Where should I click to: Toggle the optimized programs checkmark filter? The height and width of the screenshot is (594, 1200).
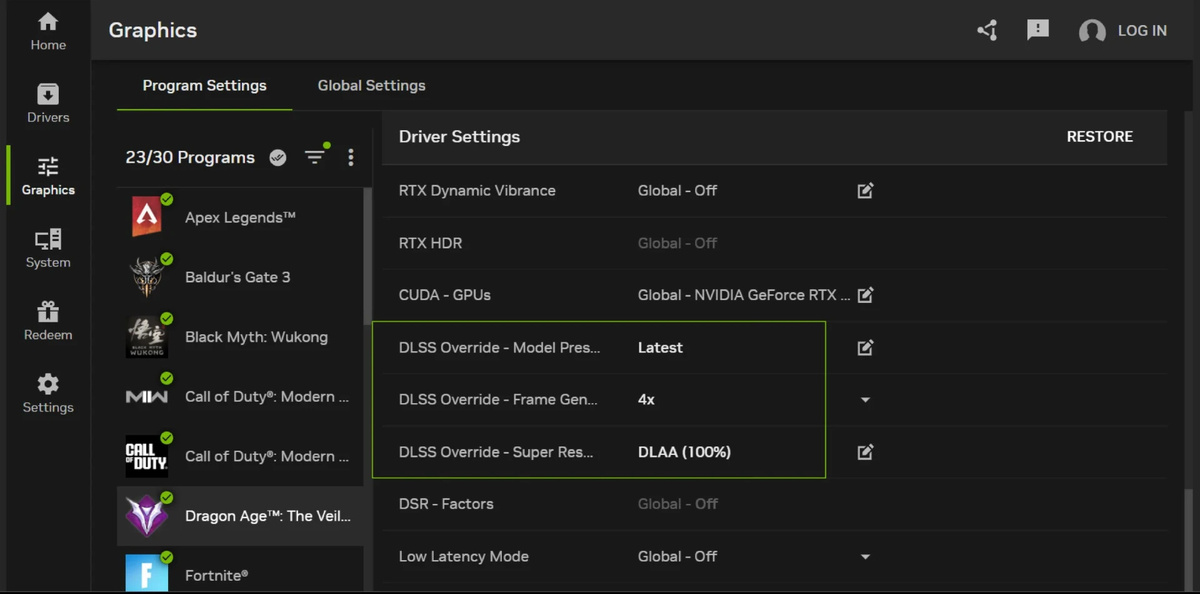pos(278,157)
